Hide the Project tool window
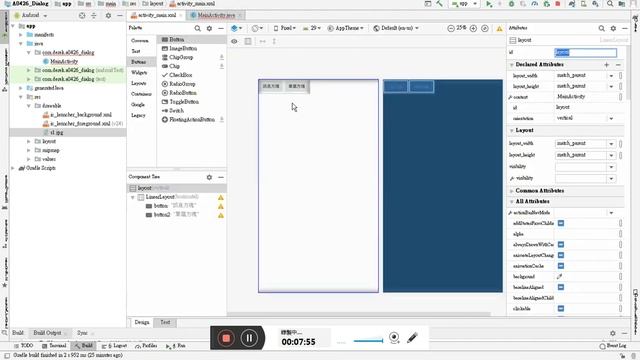This screenshot has width=640, height=360. click(120, 16)
